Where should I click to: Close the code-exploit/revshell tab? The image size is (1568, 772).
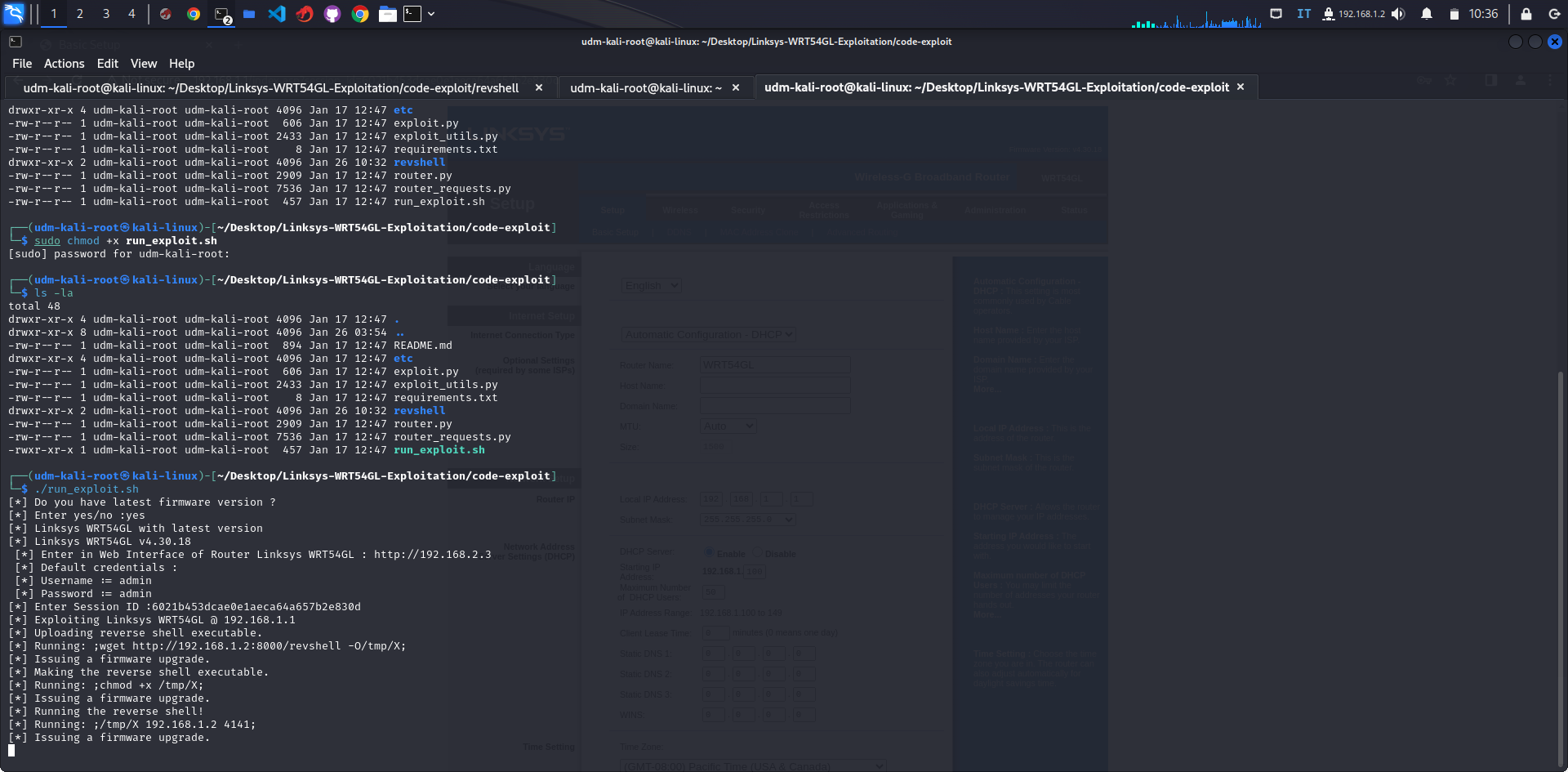(x=539, y=87)
